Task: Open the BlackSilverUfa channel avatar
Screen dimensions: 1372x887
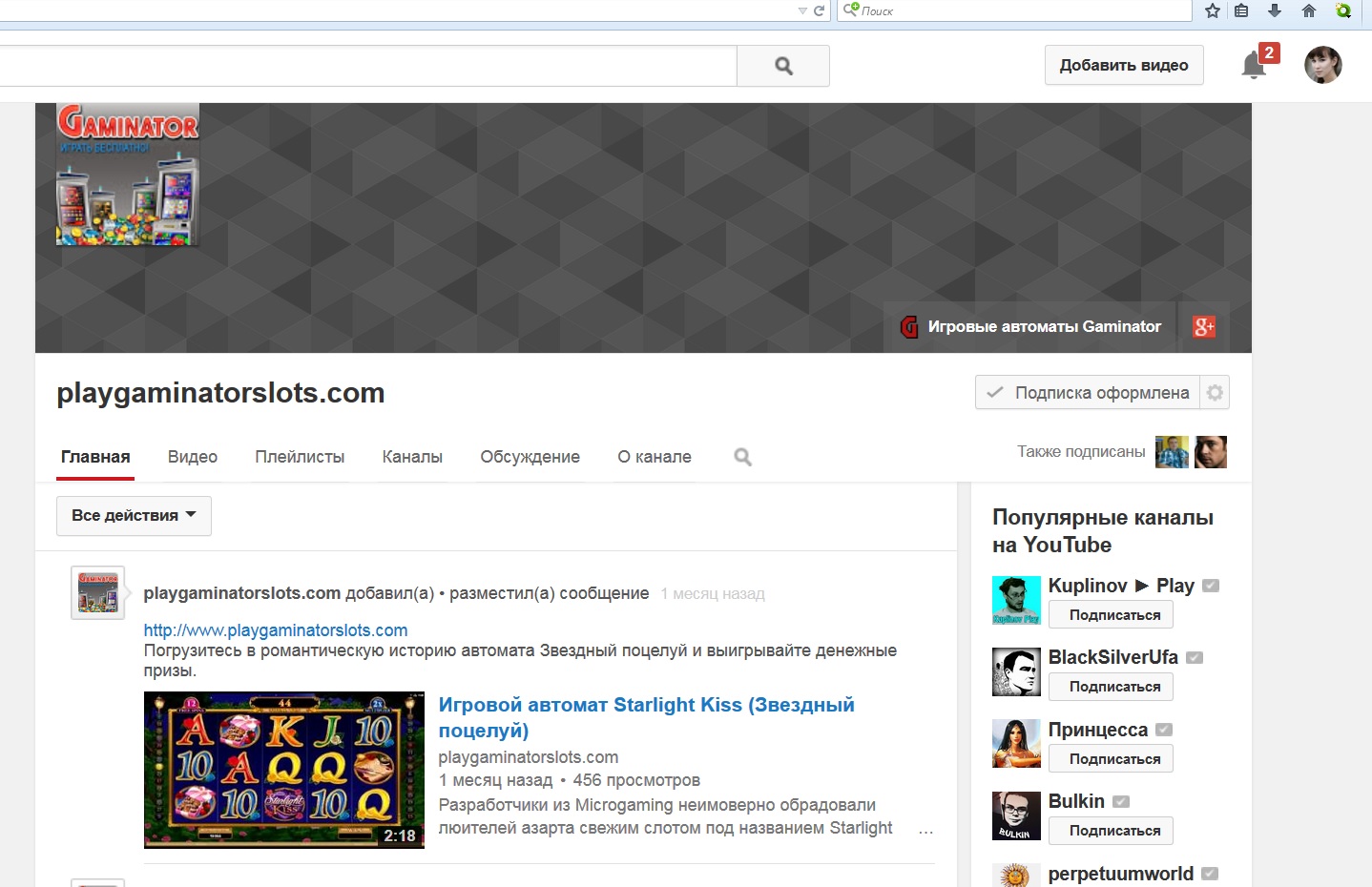Action: click(1016, 672)
